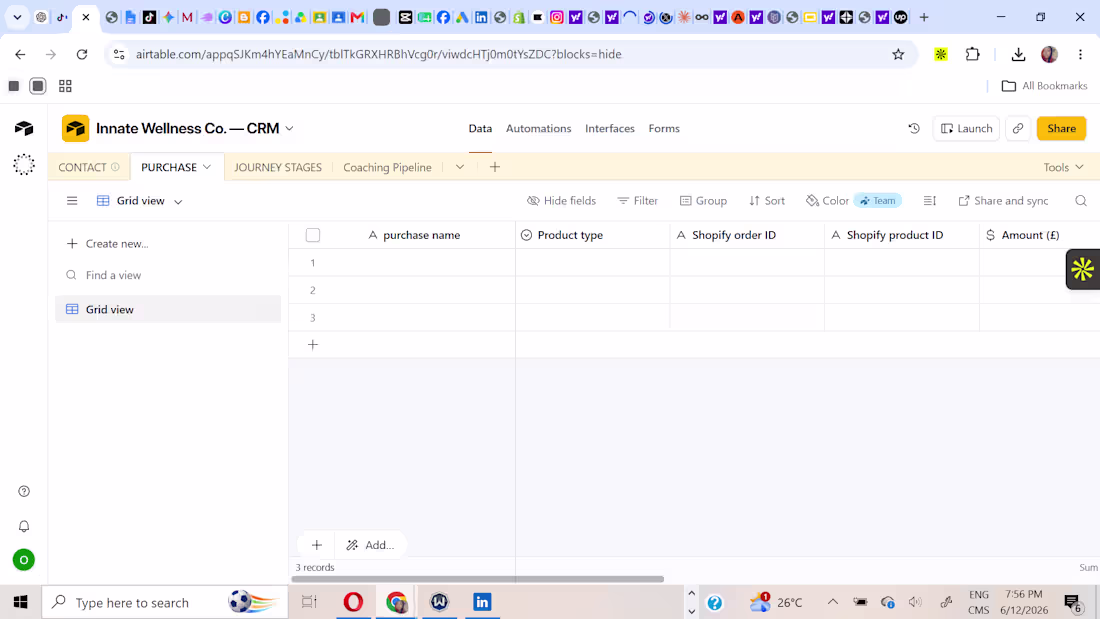Image resolution: width=1100 pixels, height=619 pixels.
Task: Click Sort in the view toolbar
Action: pyautogui.click(x=767, y=201)
